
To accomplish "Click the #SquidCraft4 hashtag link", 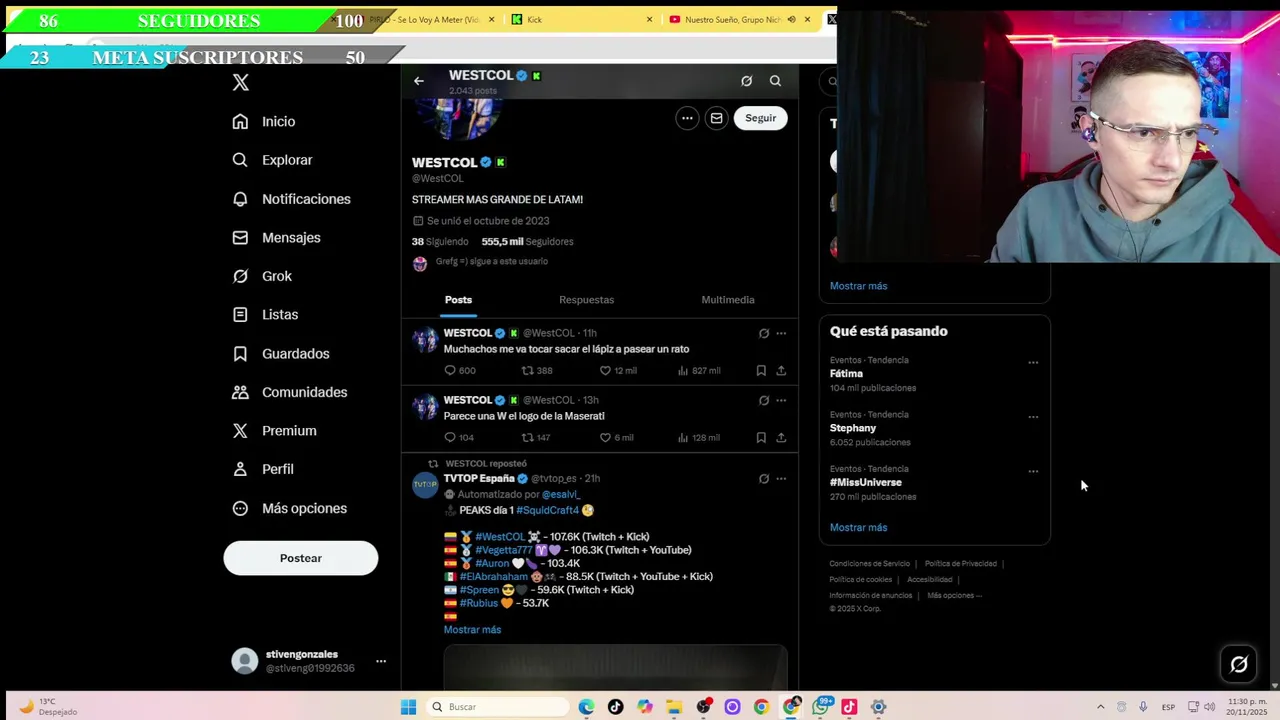I will click(547, 510).
